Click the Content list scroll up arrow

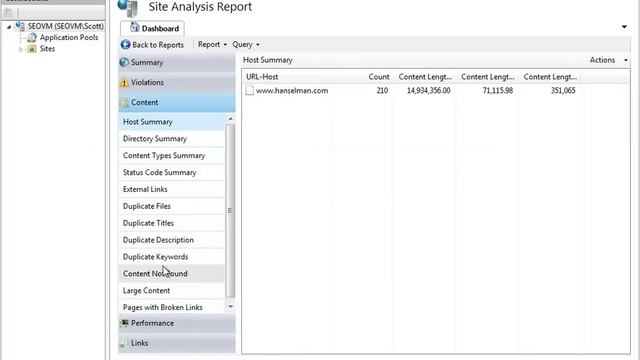(x=230, y=119)
